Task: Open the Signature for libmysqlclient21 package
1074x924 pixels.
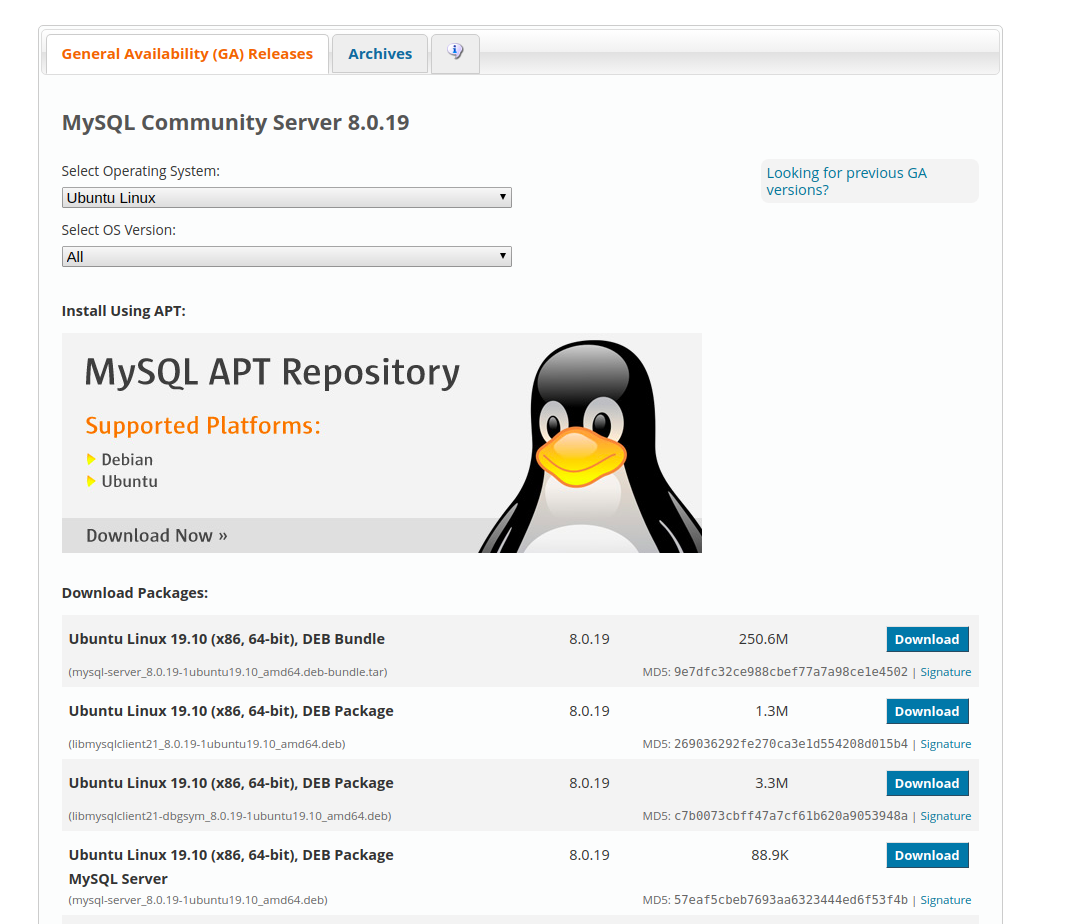Action: tap(945, 743)
